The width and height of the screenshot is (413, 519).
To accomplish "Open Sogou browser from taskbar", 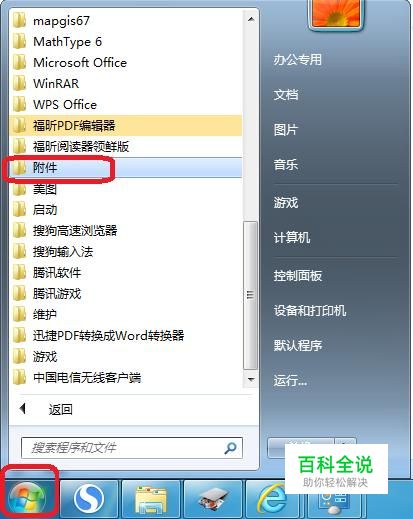I will tap(89, 499).
